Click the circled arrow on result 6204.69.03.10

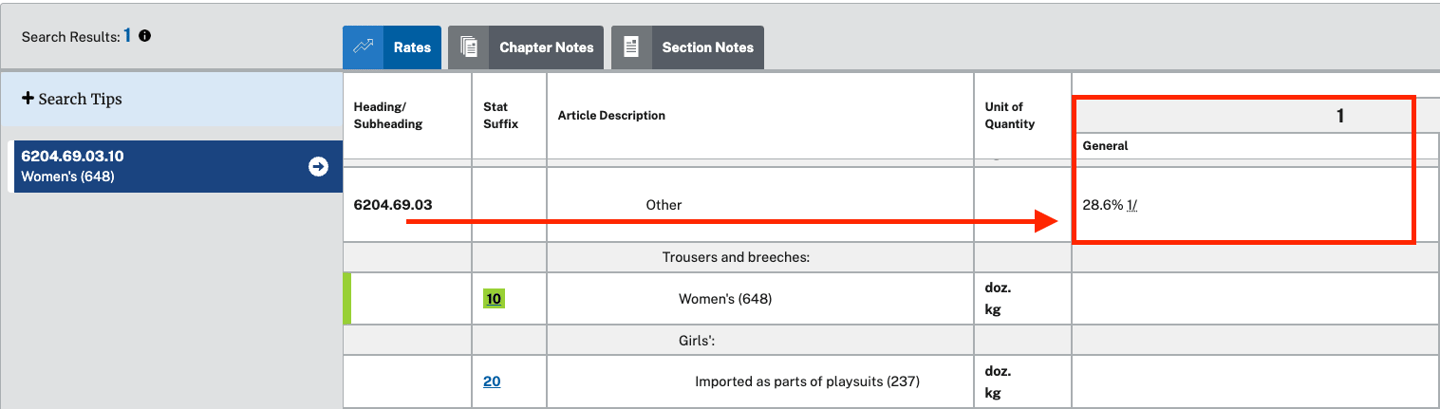318,167
